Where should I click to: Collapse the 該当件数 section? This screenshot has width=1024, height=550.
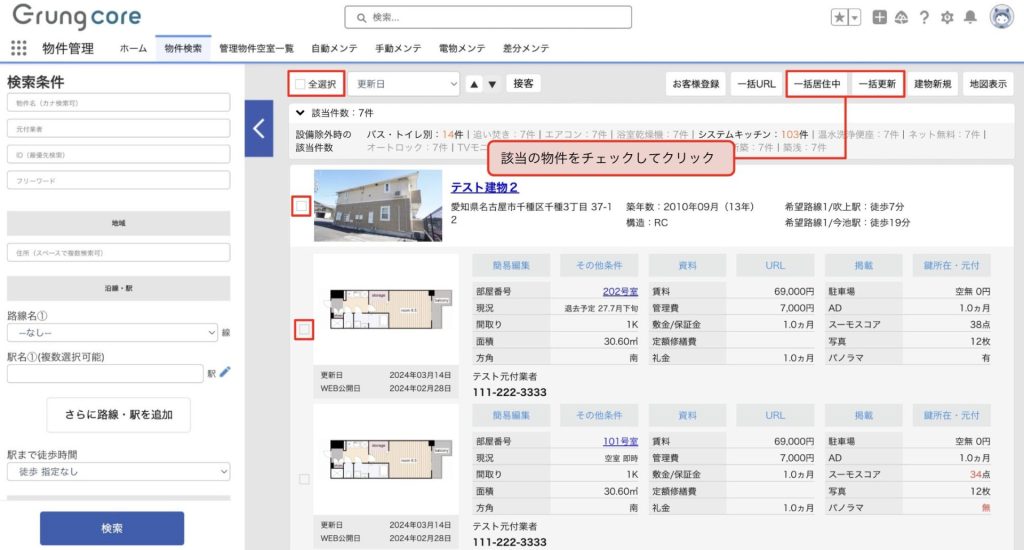pyautogui.click(x=300, y=114)
